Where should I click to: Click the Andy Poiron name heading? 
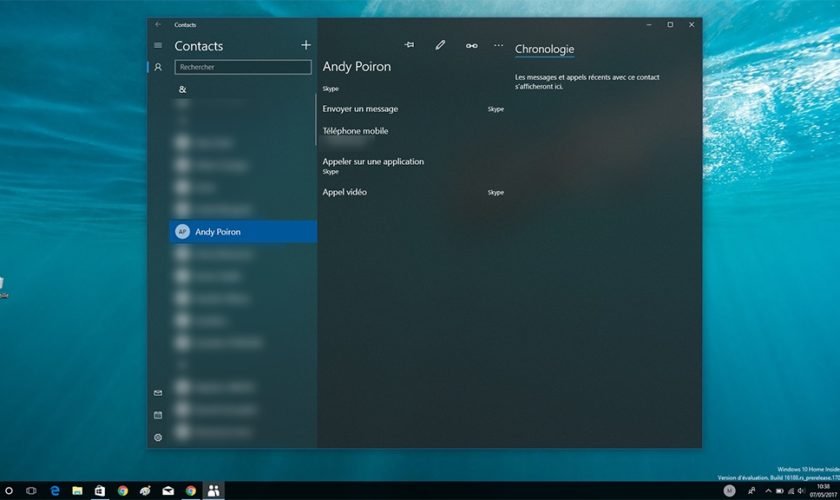(x=356, y=66)
